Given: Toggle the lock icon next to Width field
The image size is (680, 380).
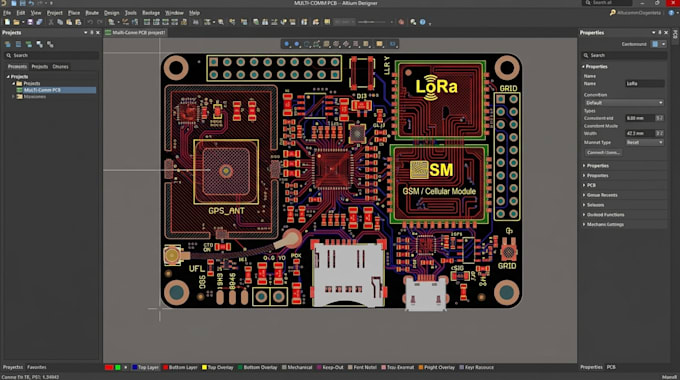Looking at the screenshot, I should [x=659, y=133].
